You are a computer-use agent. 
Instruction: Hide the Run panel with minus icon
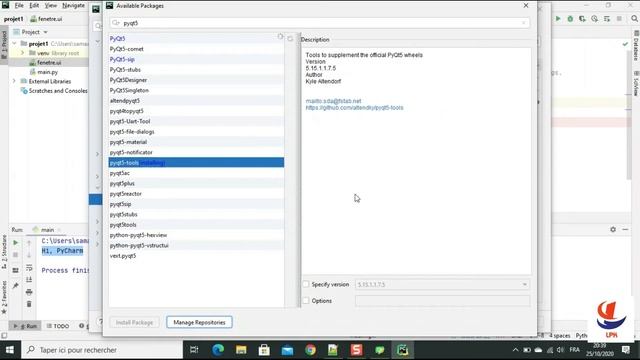[x=625, y=229]
